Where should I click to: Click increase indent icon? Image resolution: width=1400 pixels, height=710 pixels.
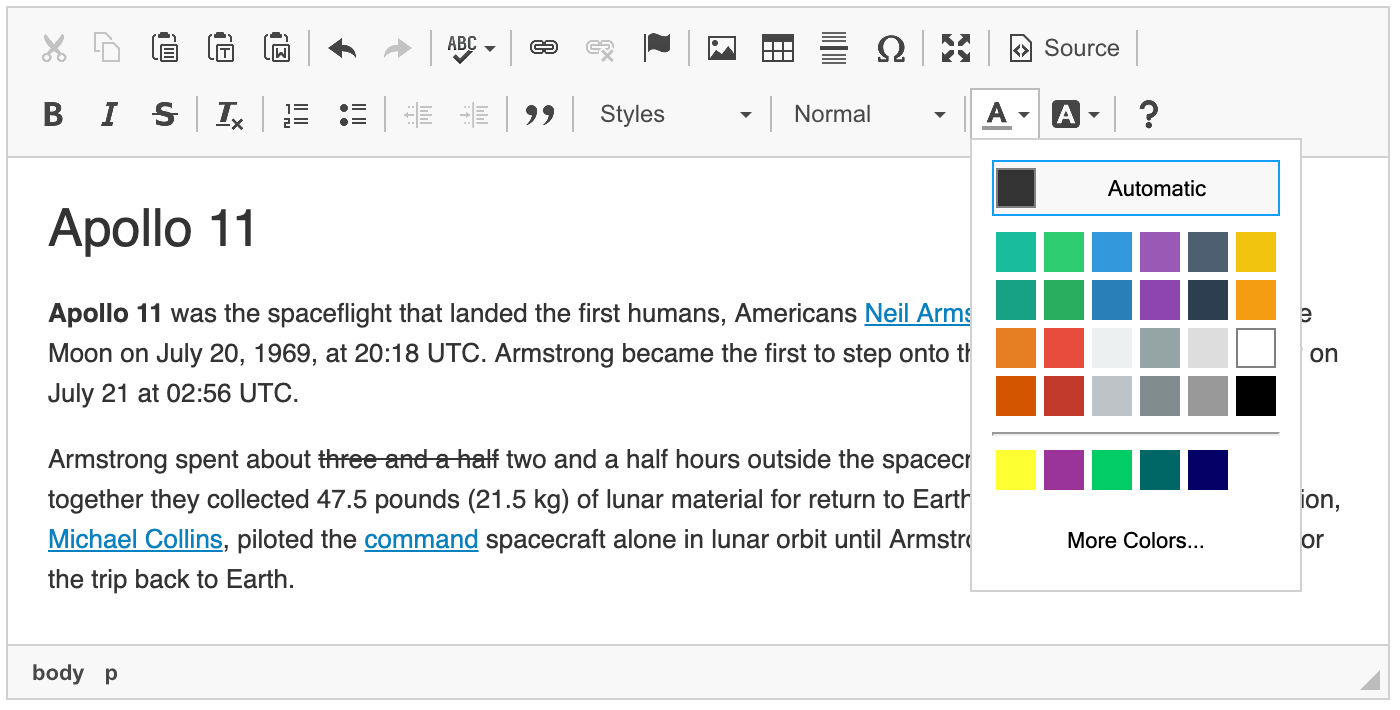[474, 114]
